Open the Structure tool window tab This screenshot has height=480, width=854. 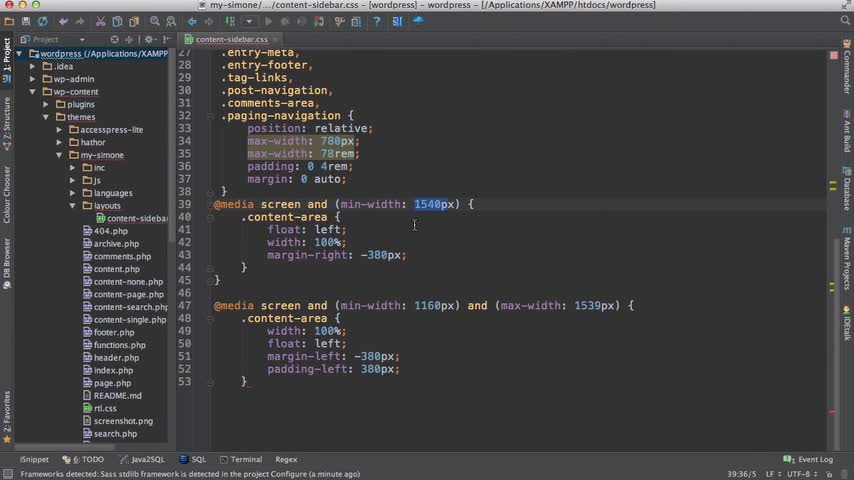7,123
